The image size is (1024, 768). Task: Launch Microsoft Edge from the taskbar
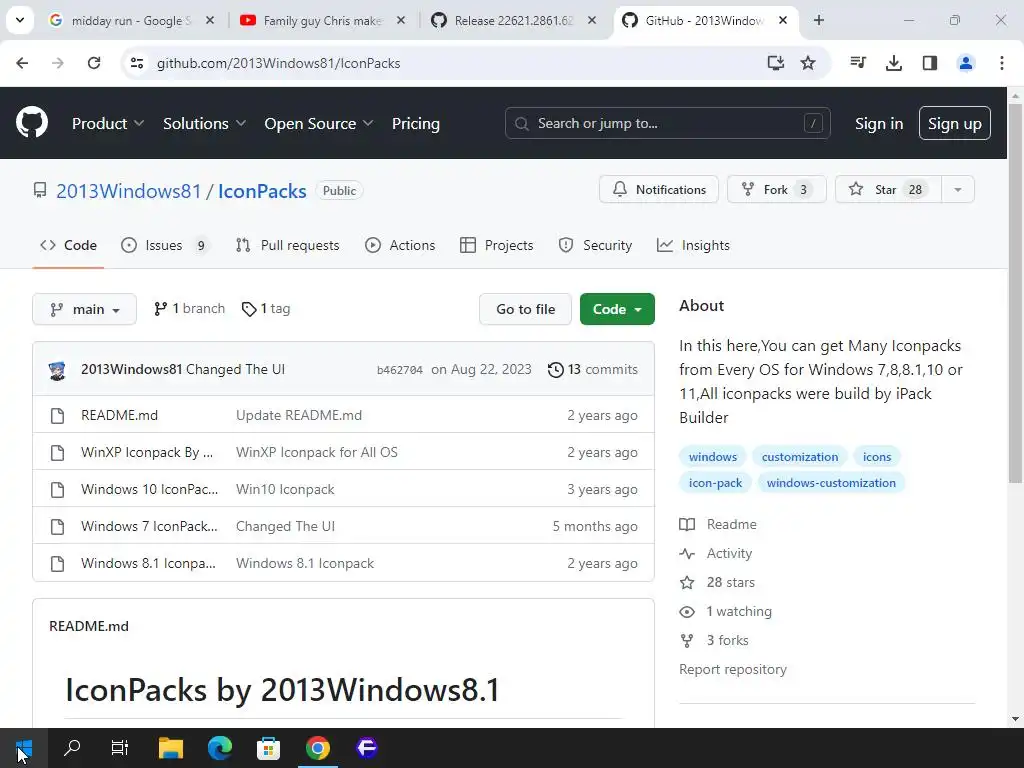point(219,748)
